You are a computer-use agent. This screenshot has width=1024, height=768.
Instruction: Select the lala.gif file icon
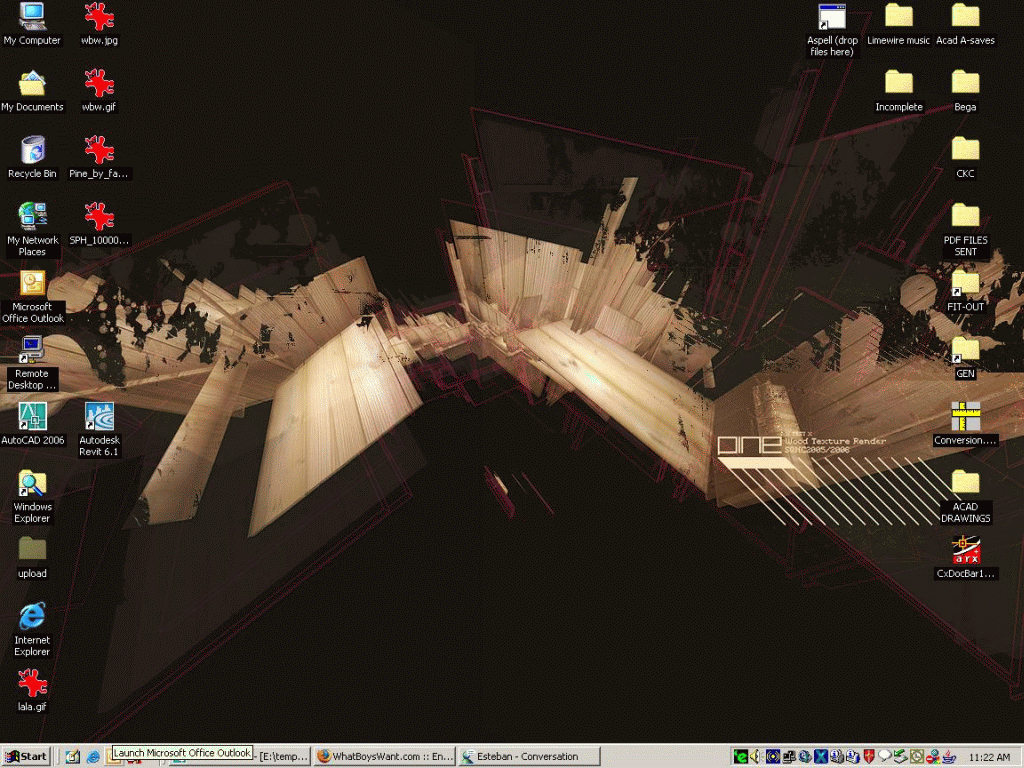[x=32, y=691]
